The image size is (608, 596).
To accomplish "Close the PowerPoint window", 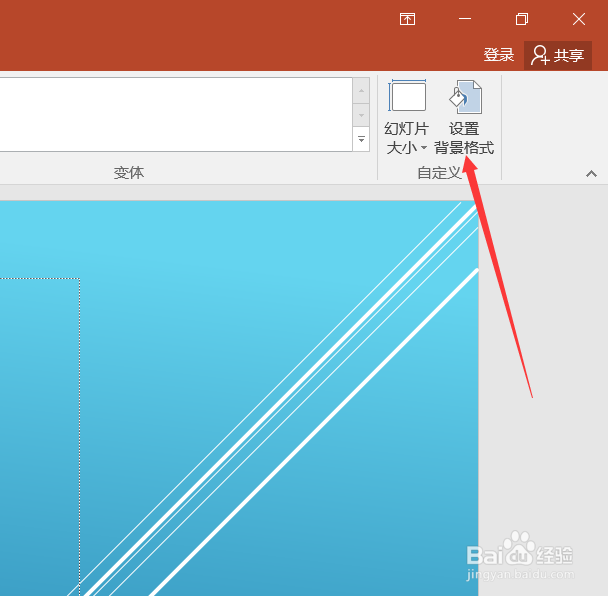I will [x=579, y=19].
